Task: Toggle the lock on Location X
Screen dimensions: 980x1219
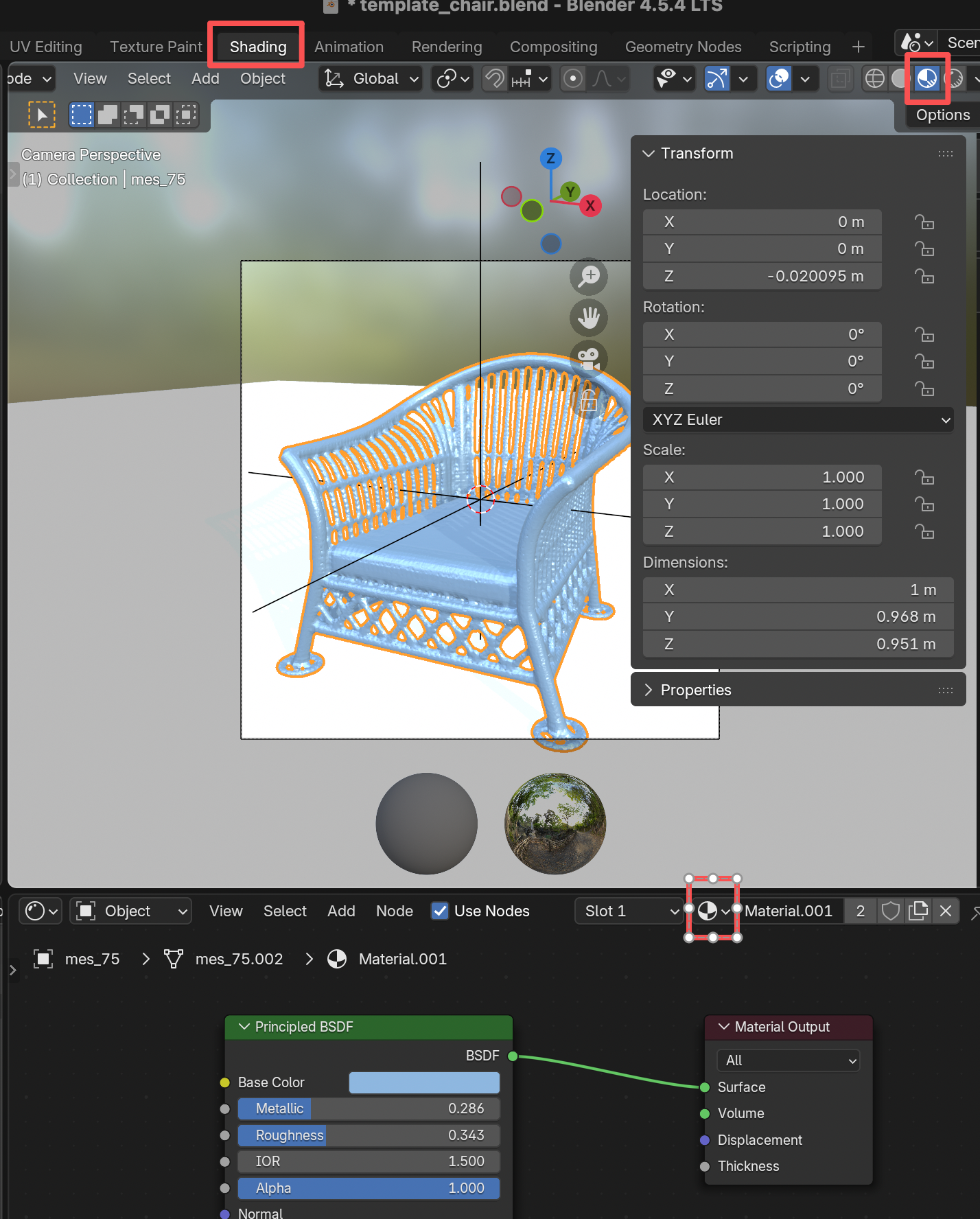Action: coord(924,222)
